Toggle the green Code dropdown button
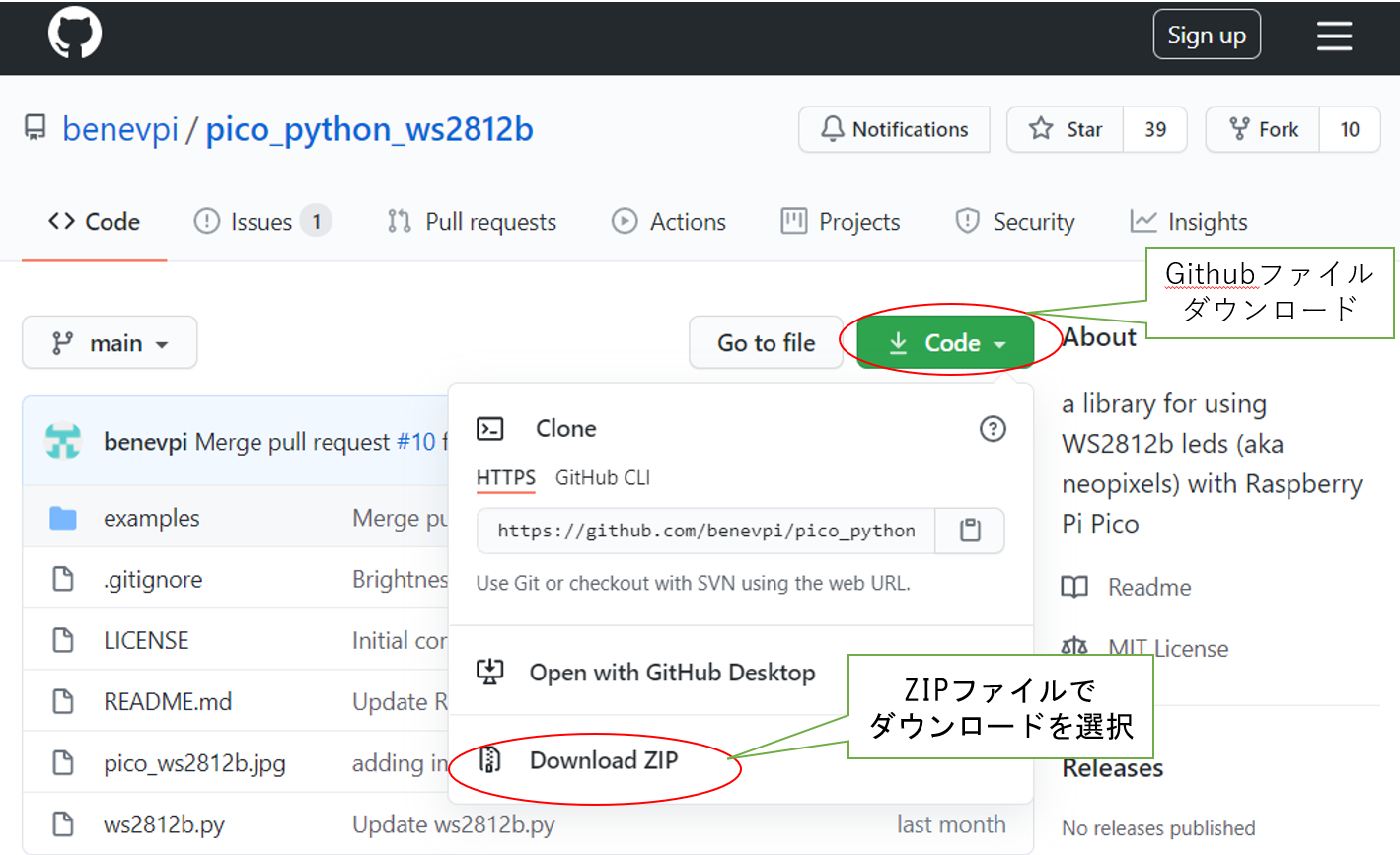Screen dimensions: 1400x855 [945, 342]
